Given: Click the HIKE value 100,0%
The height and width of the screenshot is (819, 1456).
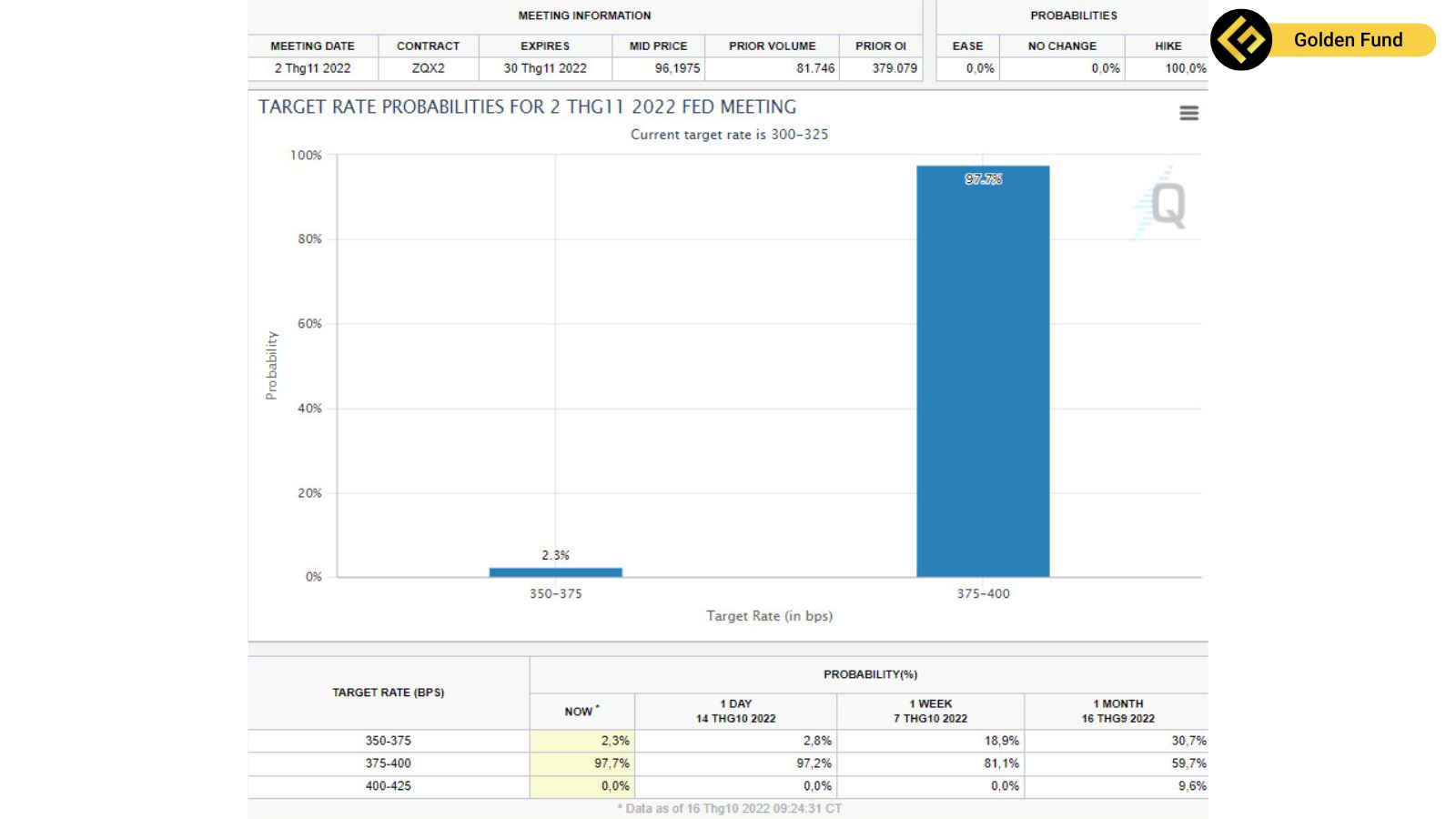Looking at the screenshot, I should coord(1186,68).
